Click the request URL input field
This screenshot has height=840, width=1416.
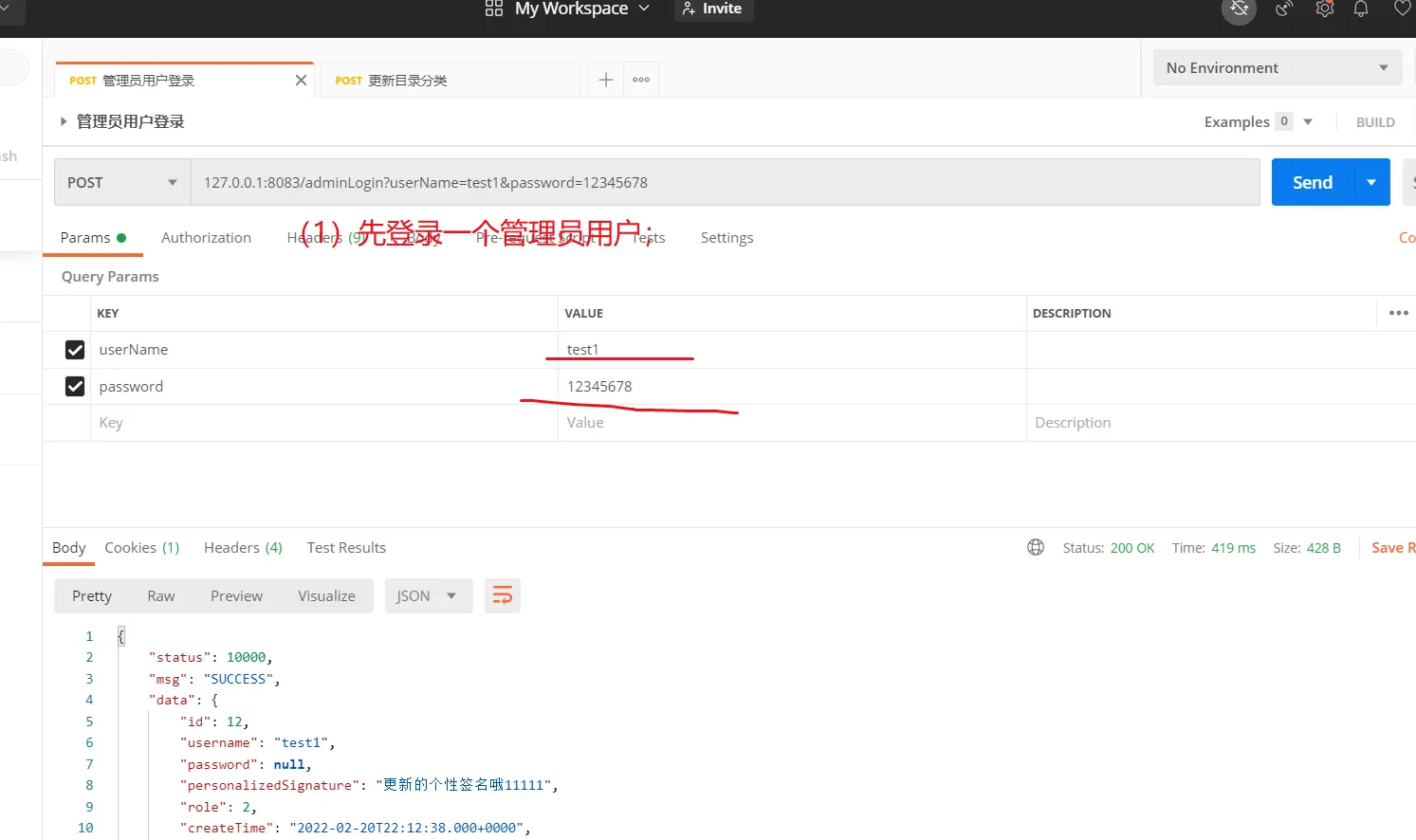coord(725,182)
